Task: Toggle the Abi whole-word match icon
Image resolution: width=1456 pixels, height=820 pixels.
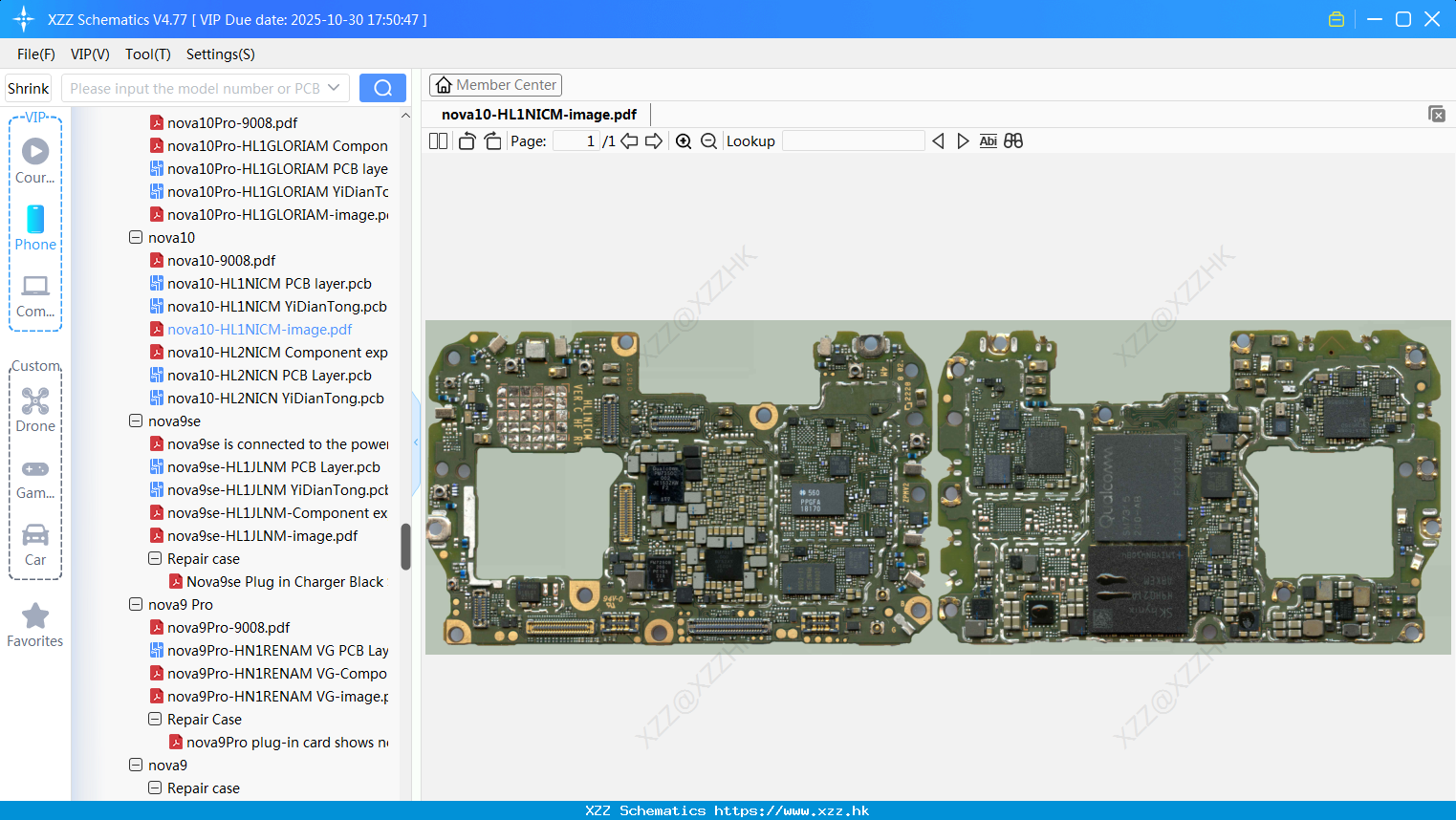Action: [988, 140]
